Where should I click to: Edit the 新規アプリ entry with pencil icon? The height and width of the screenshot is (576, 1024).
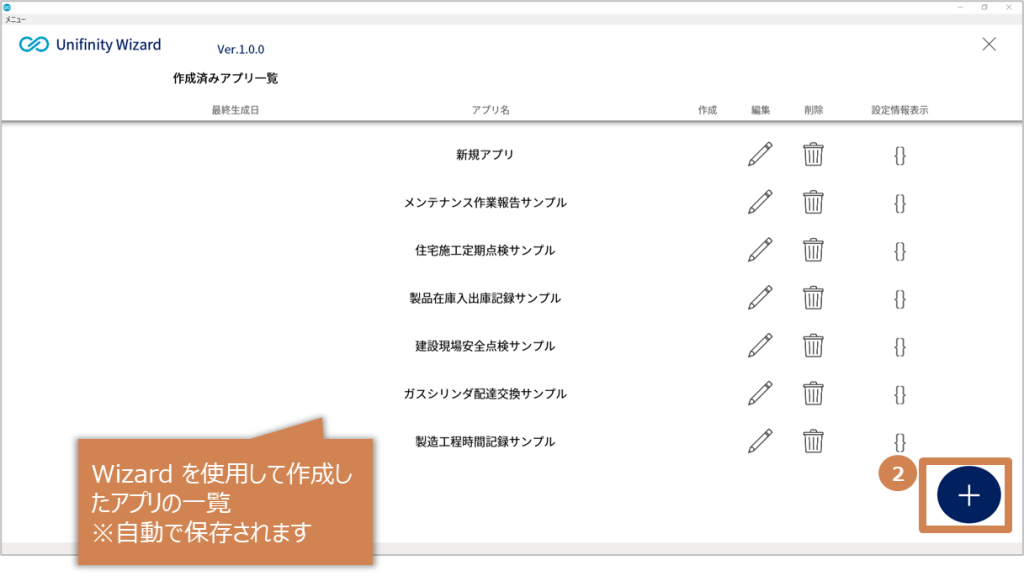pyautogui.click(x=760, y=155)
